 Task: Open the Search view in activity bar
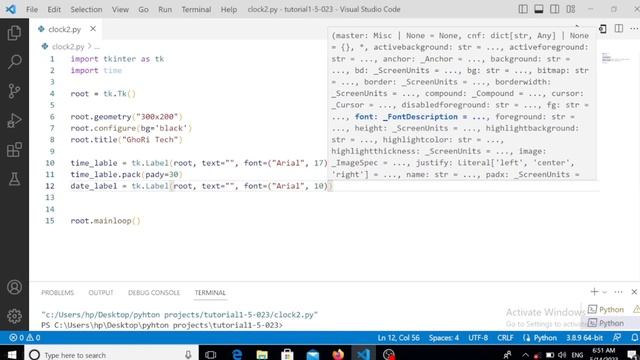pyautogui.click(x=14, y=62)
